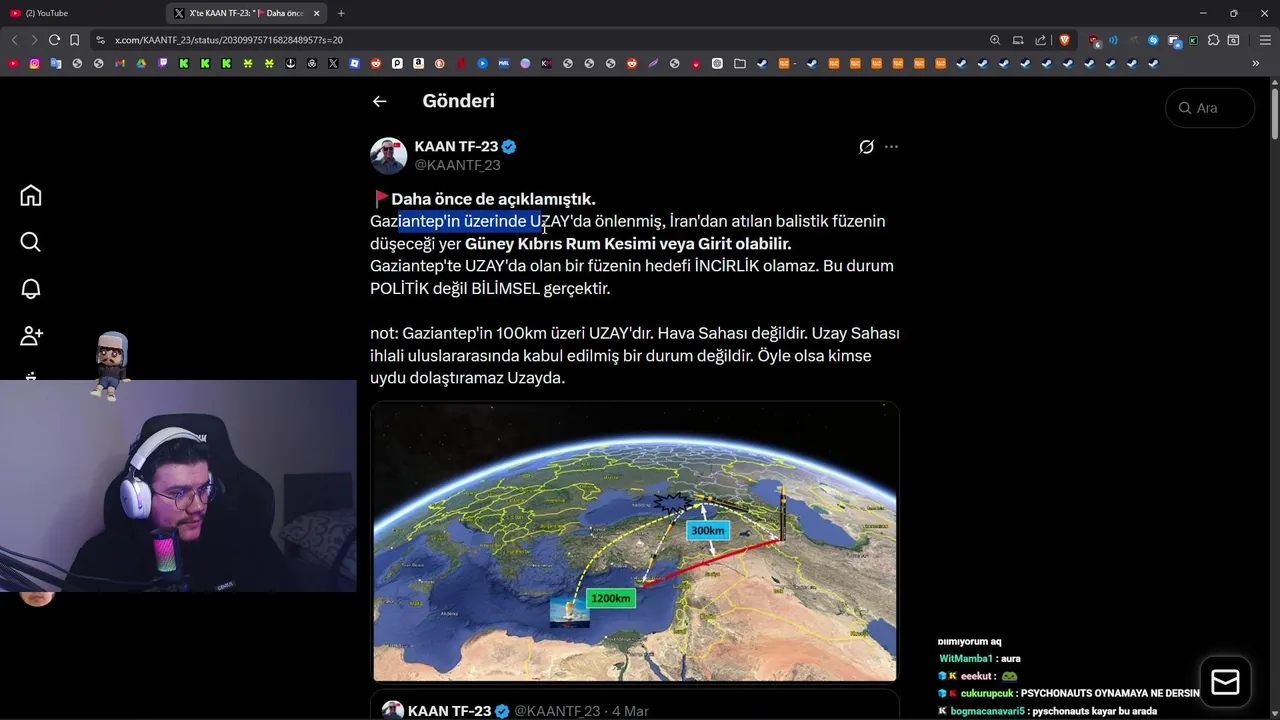1280x720 pixels.
Task: Open the MAL bookmark icon
Action: click(x=503, y=63)
